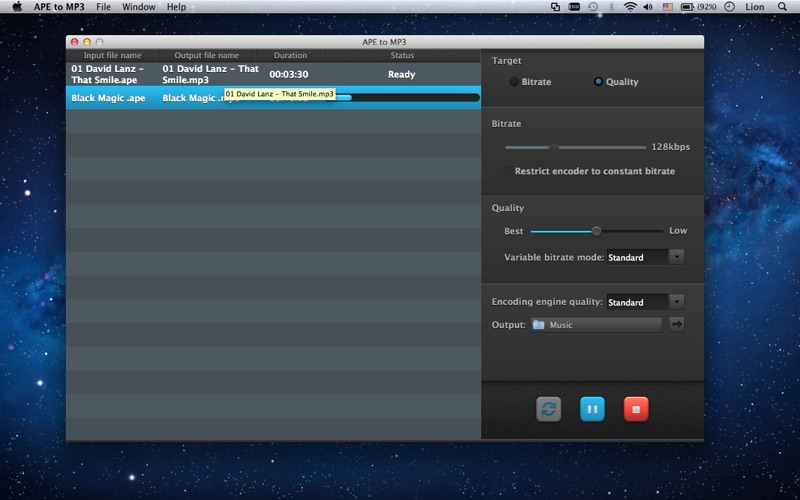Click the Quality slider handle
Screen dimensions: 800x500
596,231
